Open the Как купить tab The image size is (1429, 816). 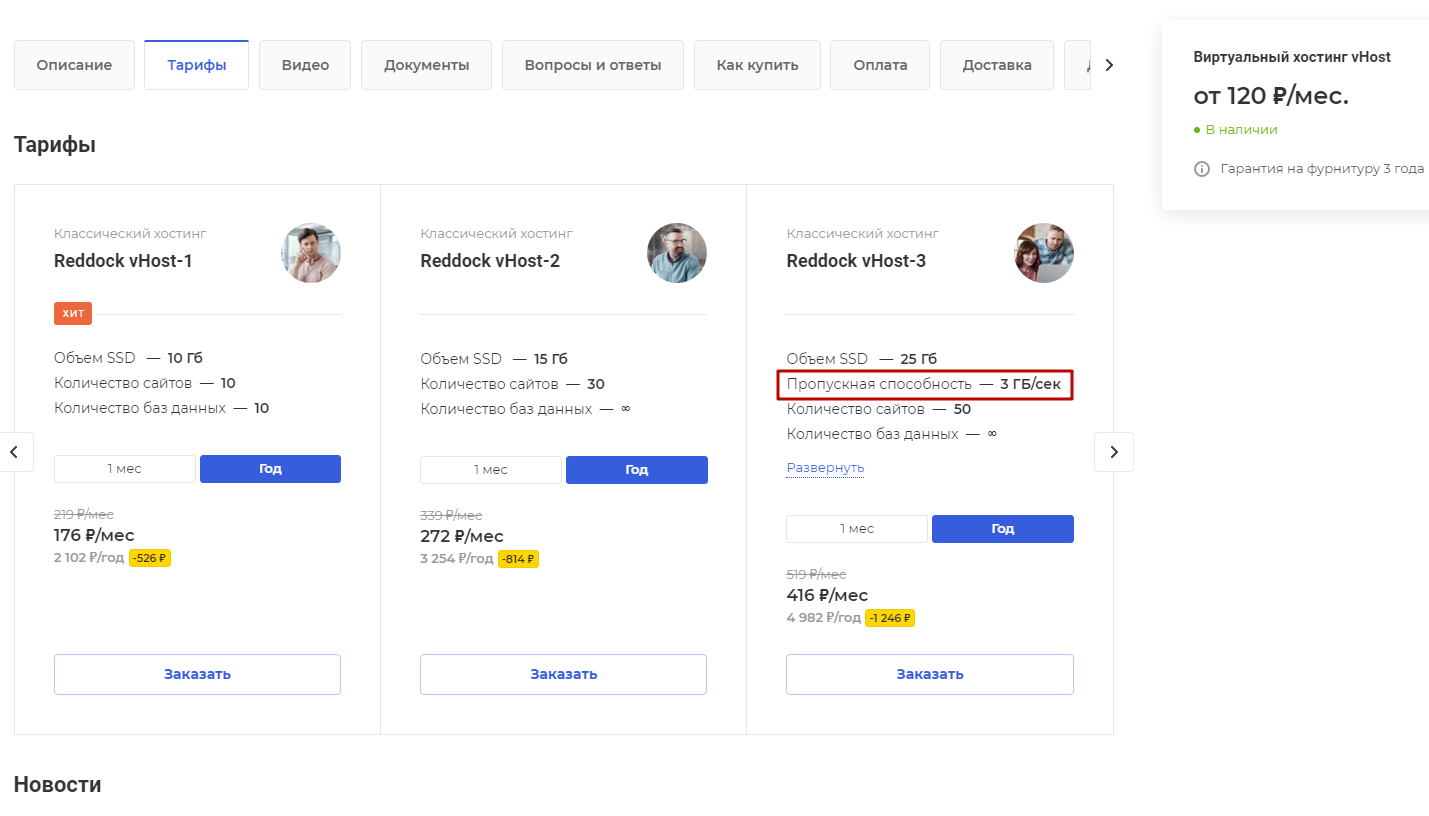(757, 65)
